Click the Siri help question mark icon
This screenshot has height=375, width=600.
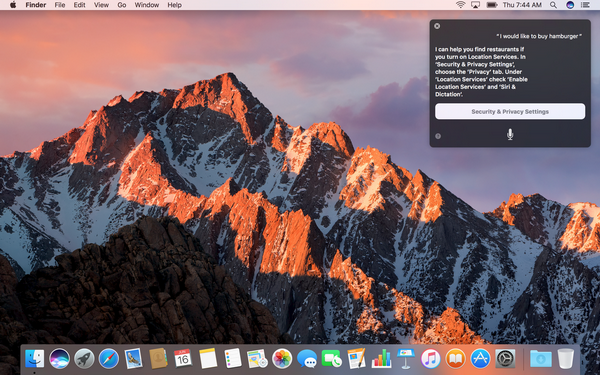(438, 136)
